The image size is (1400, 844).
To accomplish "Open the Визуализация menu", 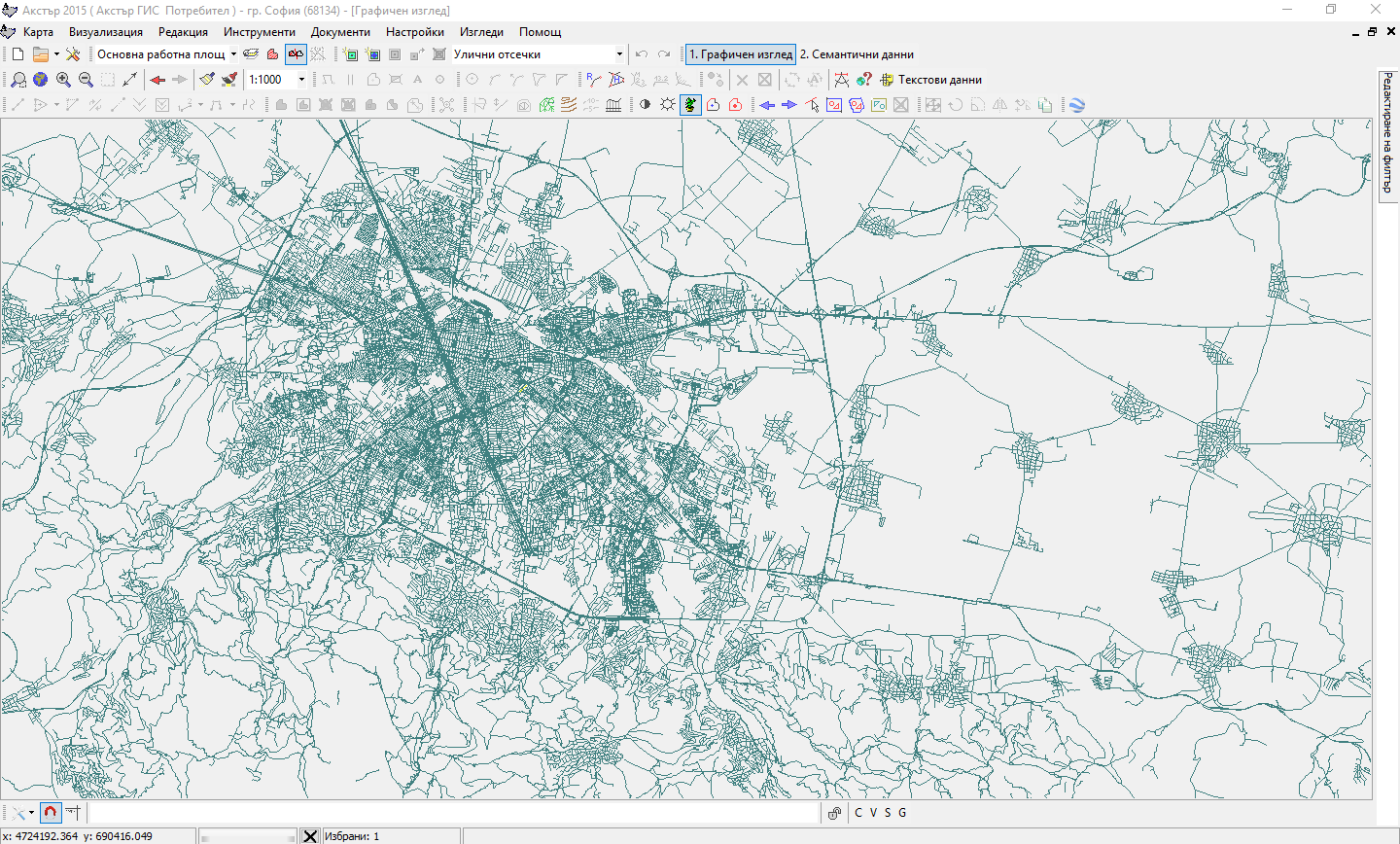I will 105,32.
